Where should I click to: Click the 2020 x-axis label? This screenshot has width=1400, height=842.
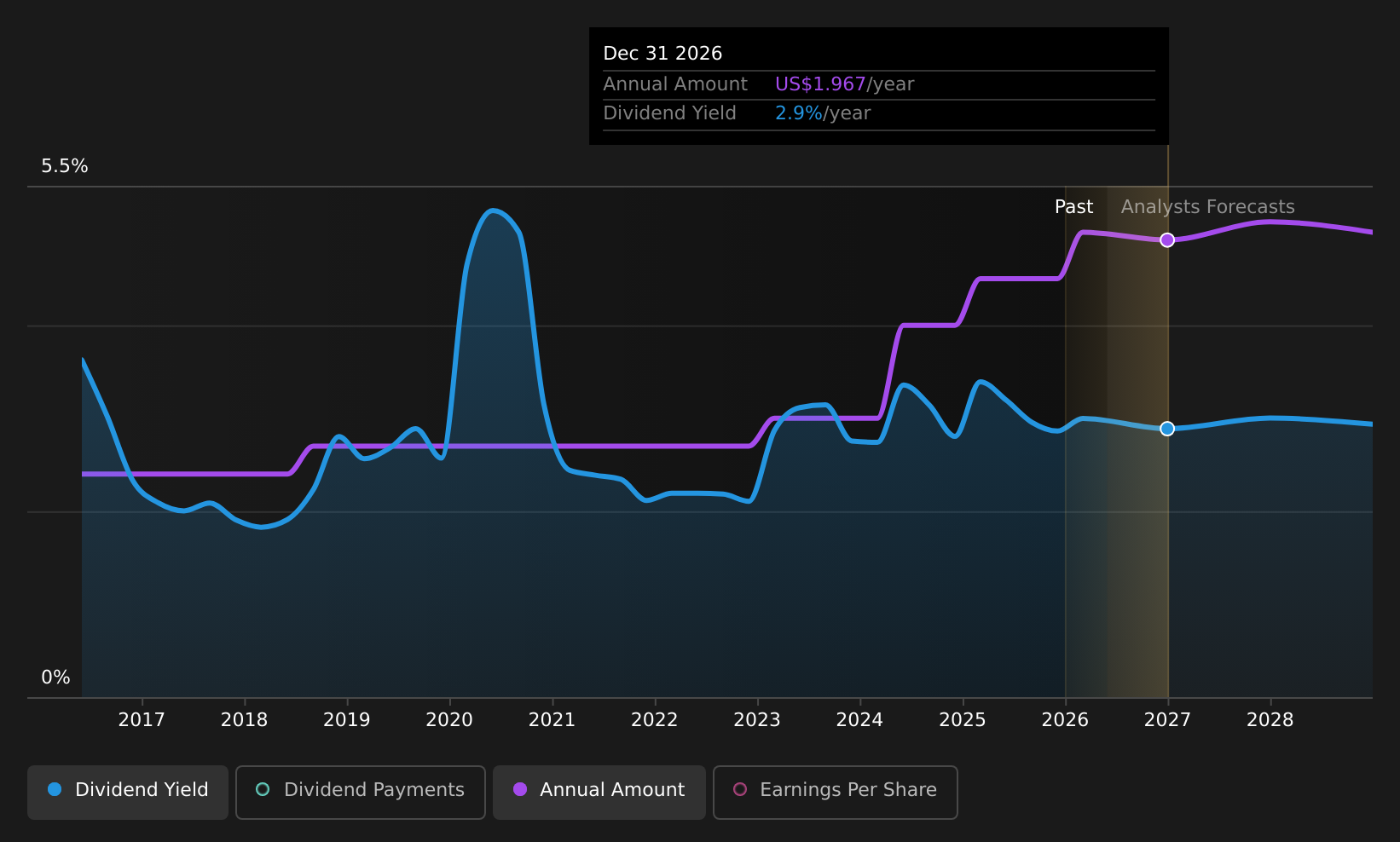[x=449, y=720]
